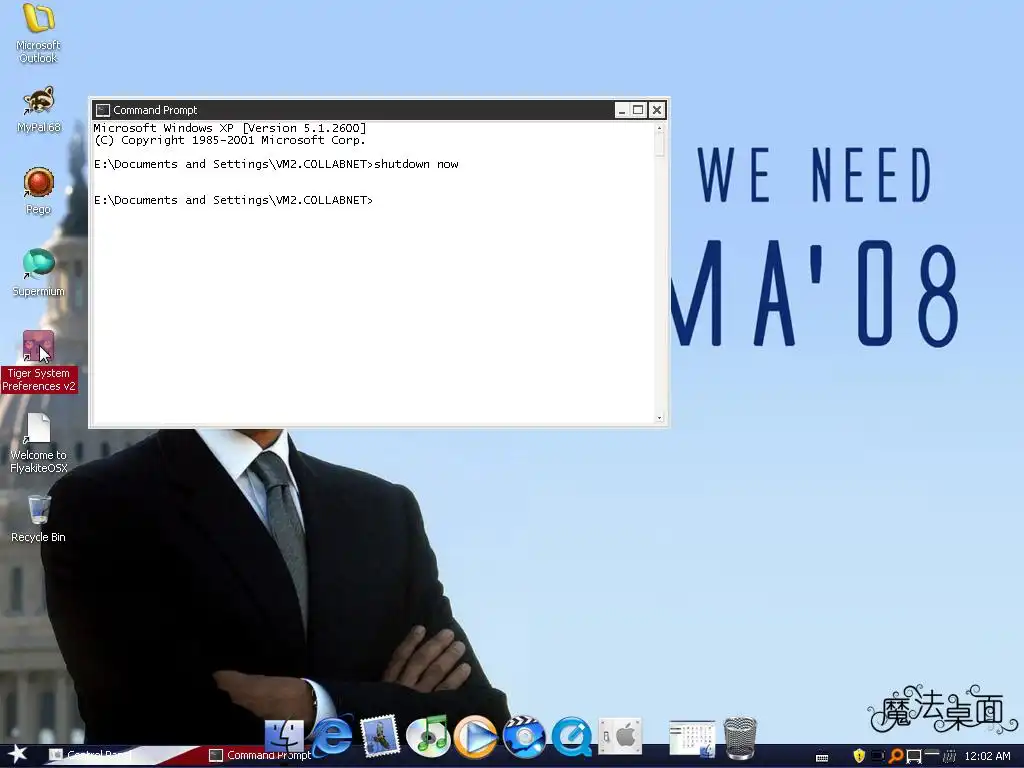1024x768 pixels.
Task: Launch Windows Media Player from the dock
Action: [x=475, y=737]
